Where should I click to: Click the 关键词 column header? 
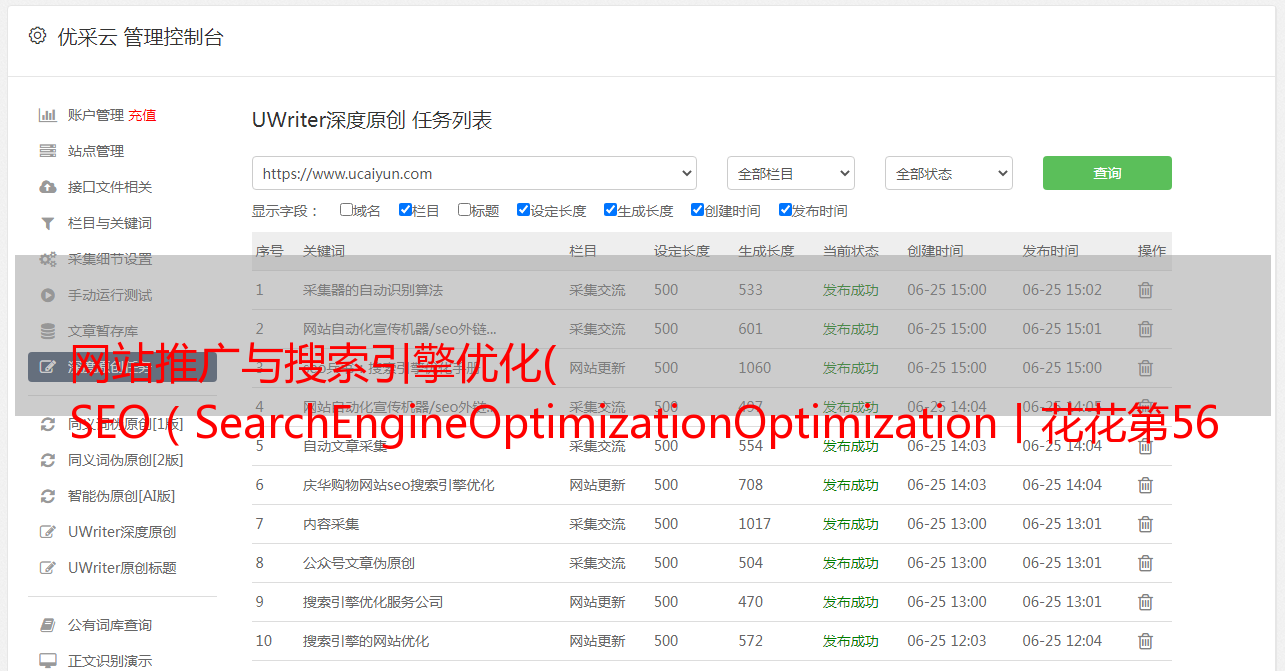[324, 251]
